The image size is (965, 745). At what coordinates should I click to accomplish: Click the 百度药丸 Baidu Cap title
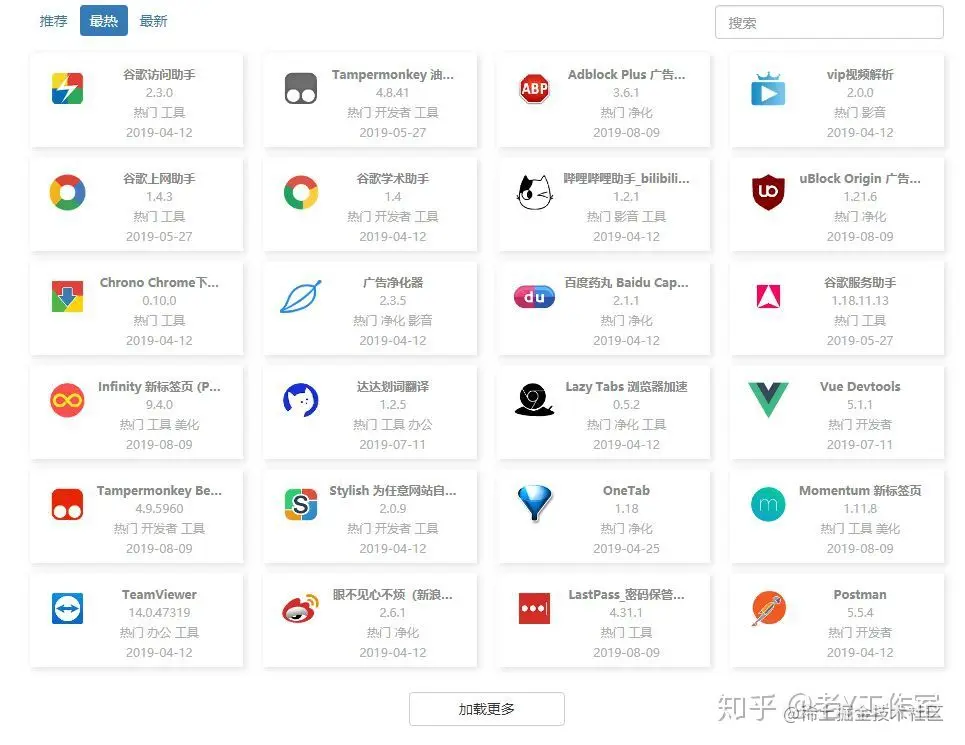point(626,282)
